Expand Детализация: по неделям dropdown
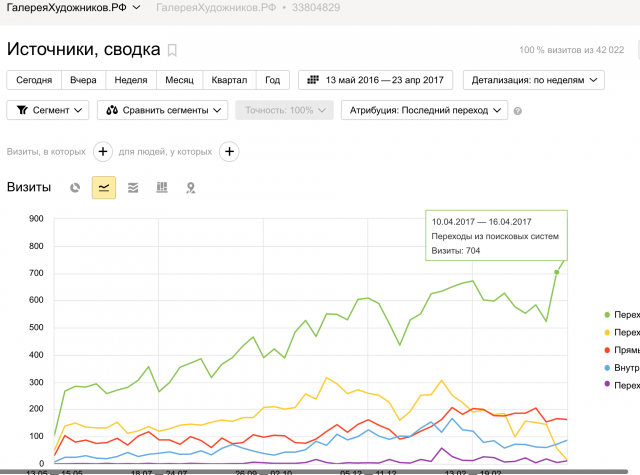640x475 pixels. (x=533, y=80)
